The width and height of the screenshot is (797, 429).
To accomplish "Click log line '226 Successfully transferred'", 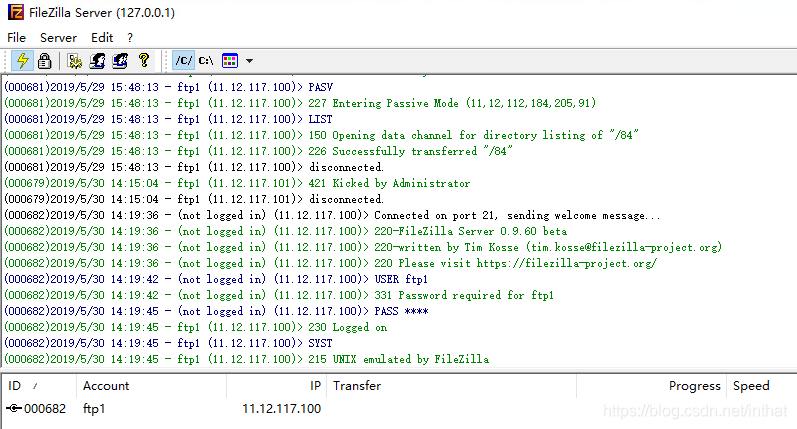I will coord(258,151).
